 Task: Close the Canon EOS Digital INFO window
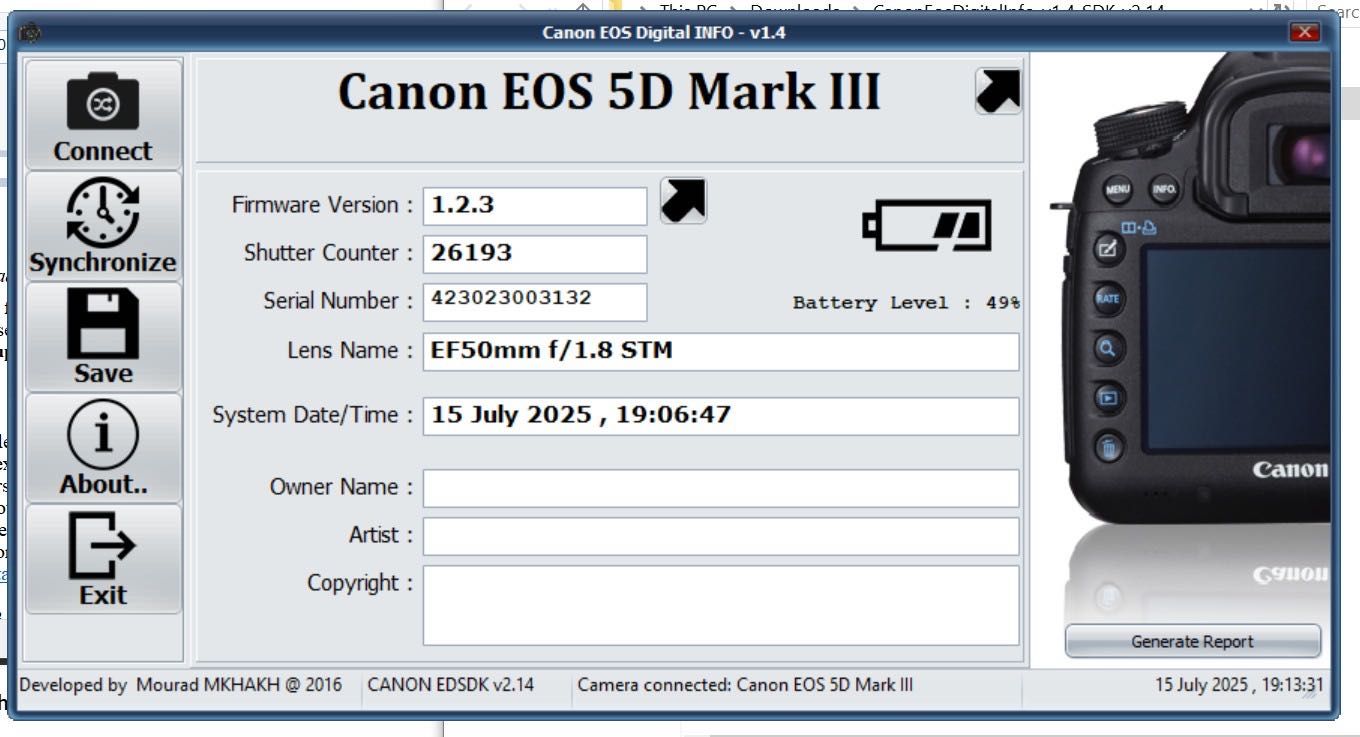tap(1304, 32)
